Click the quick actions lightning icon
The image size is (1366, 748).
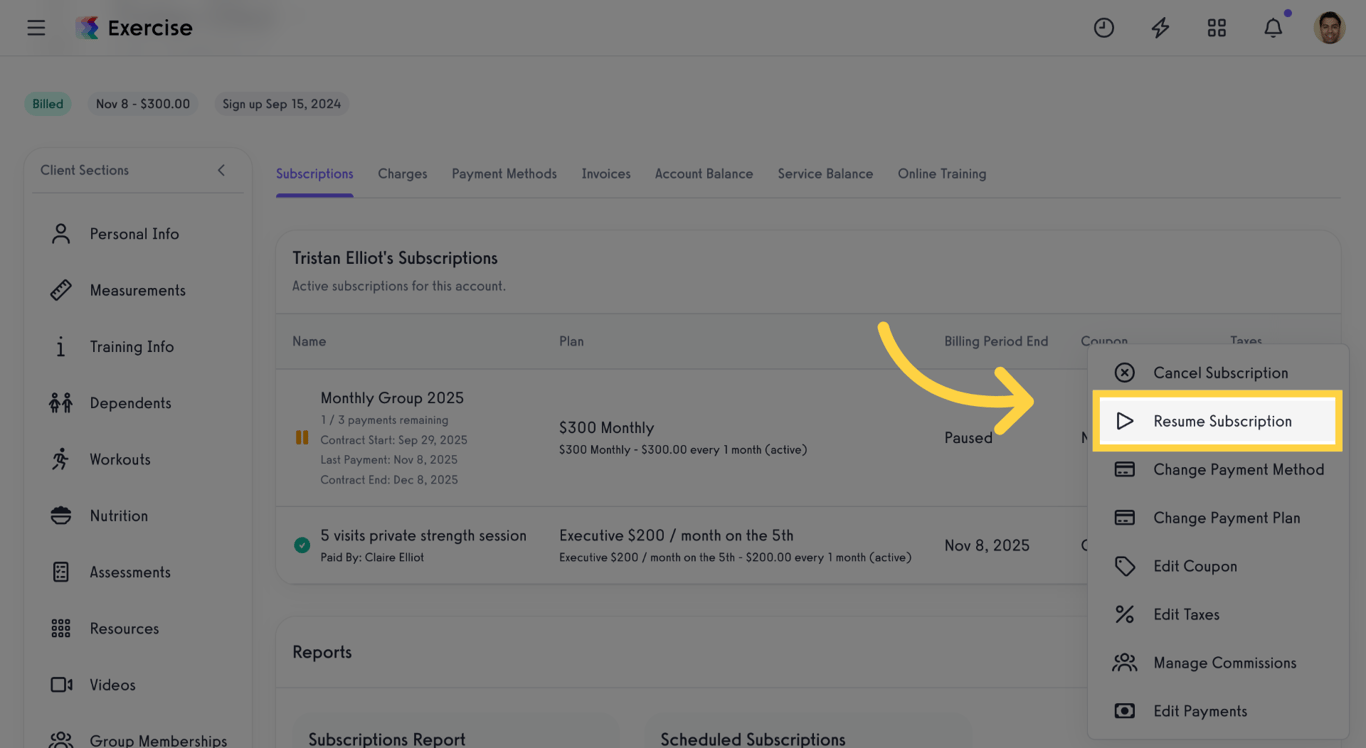1160,27
